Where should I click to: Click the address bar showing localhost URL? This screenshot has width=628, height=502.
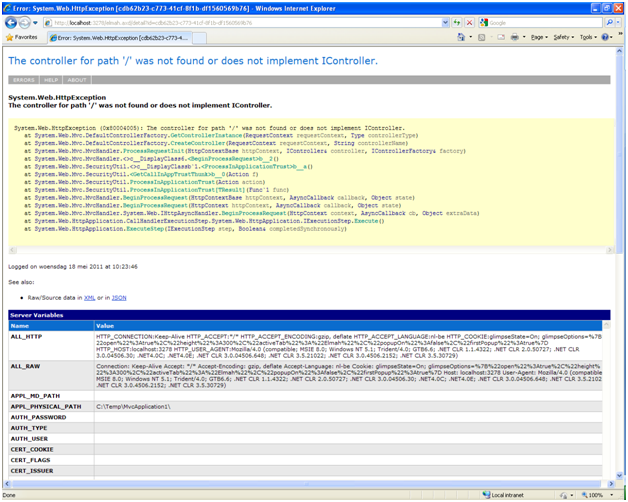(x=242, y=23)
